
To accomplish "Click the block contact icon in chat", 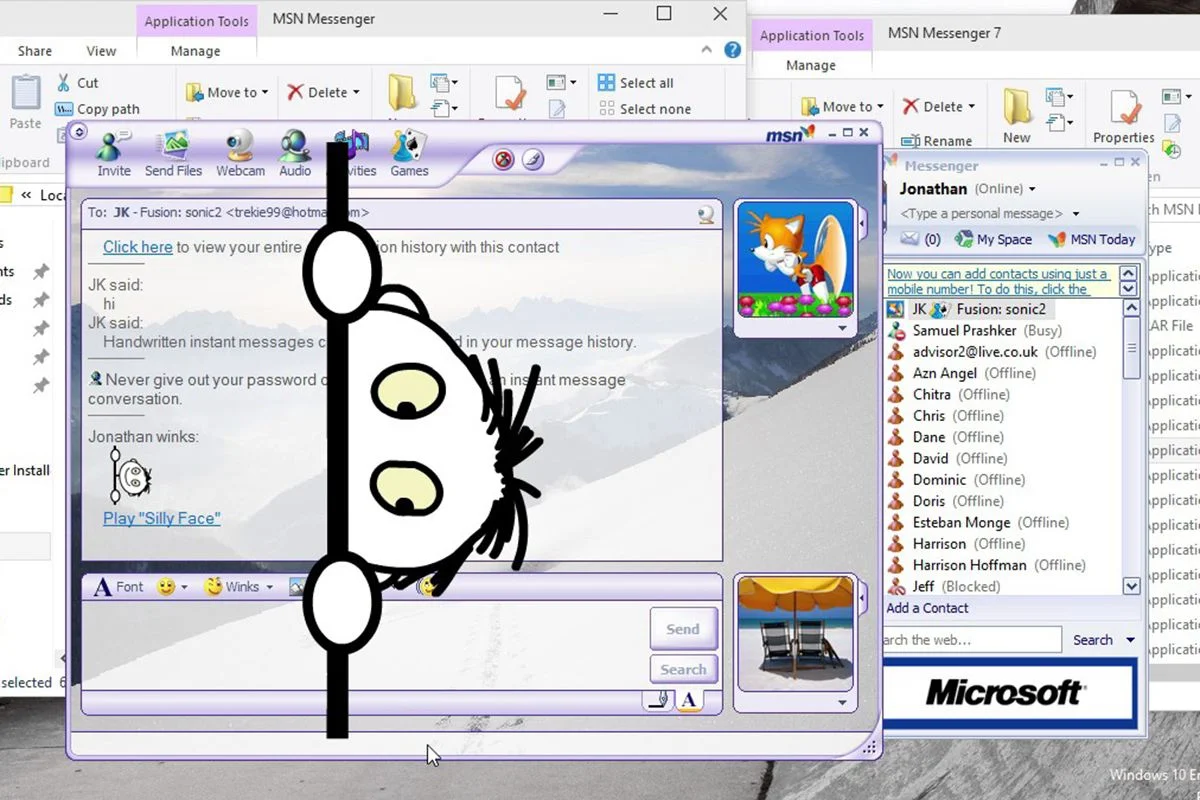I will (x=503, y=159).
